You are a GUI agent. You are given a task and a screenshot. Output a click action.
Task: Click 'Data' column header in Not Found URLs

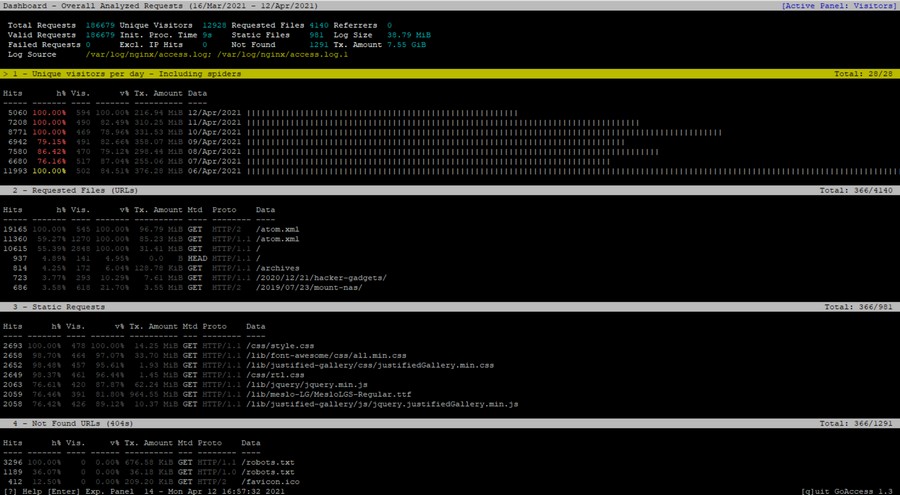(250, 443)
